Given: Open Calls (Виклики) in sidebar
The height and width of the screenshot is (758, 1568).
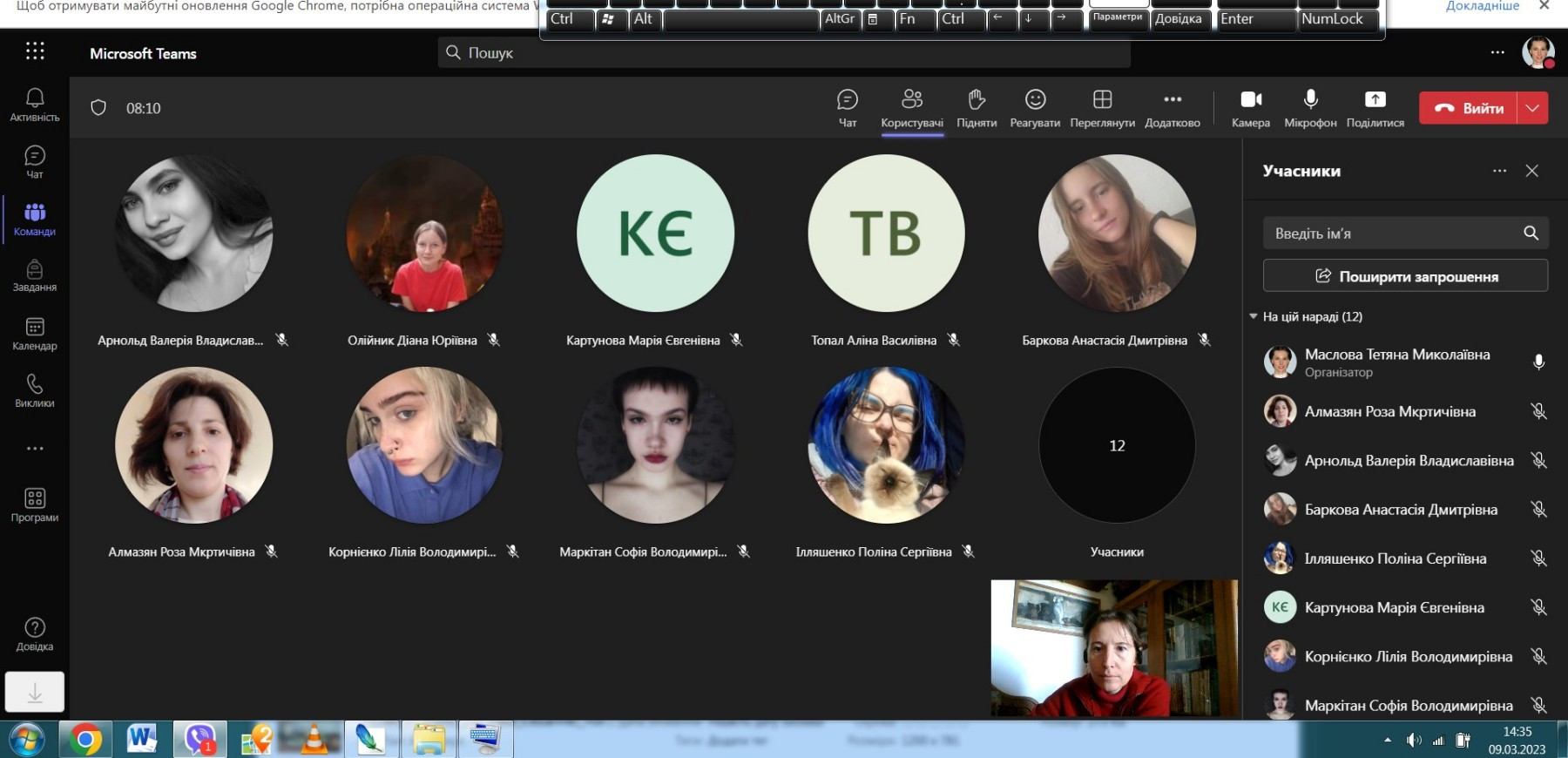Looking at the screenshot, I should coord(35,390).
